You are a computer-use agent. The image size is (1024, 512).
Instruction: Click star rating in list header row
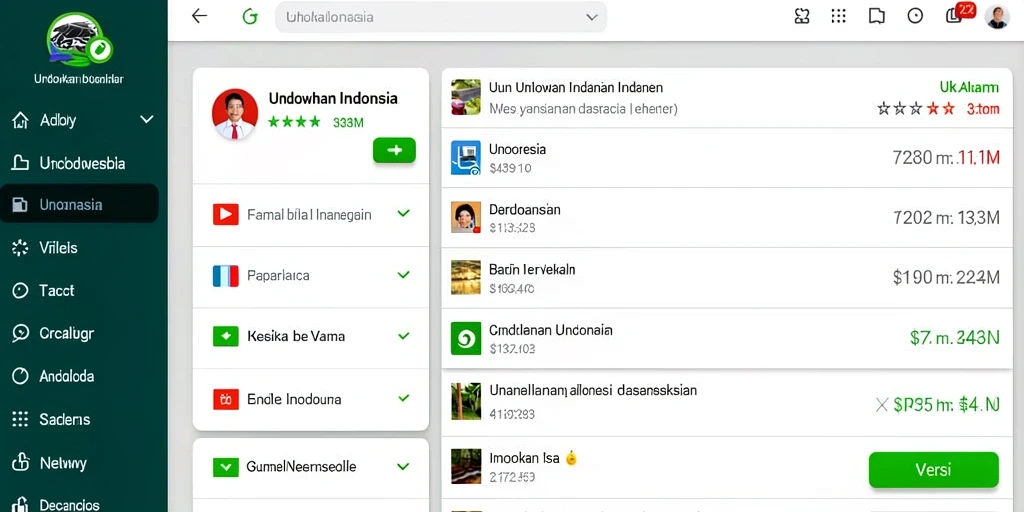tap(916, 109)
